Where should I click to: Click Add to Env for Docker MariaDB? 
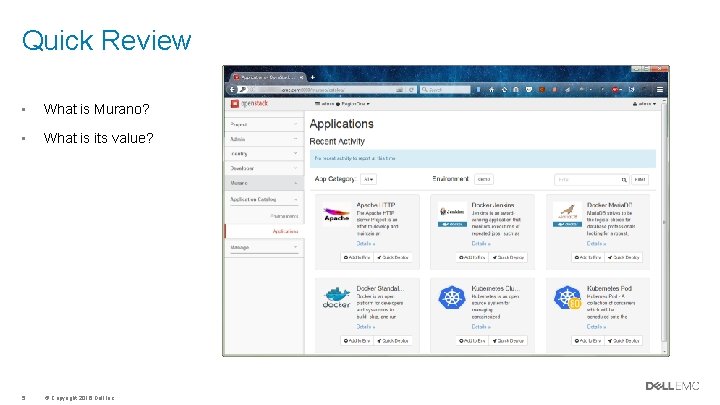(x=588, y=258)
